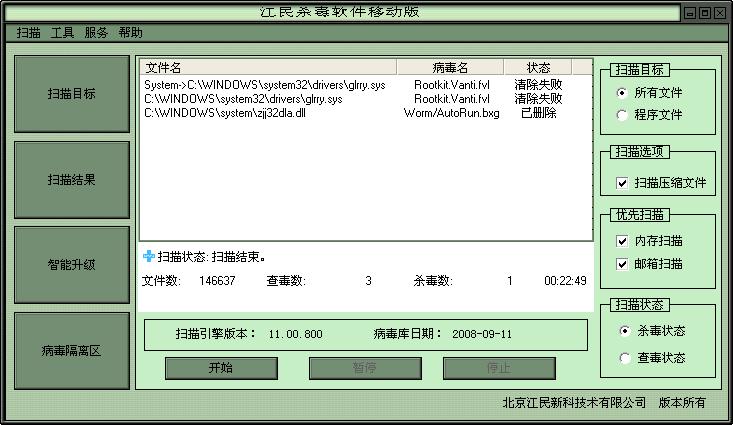Open the 服务 menu
This screenshot has height=425, width=733.
96,33
